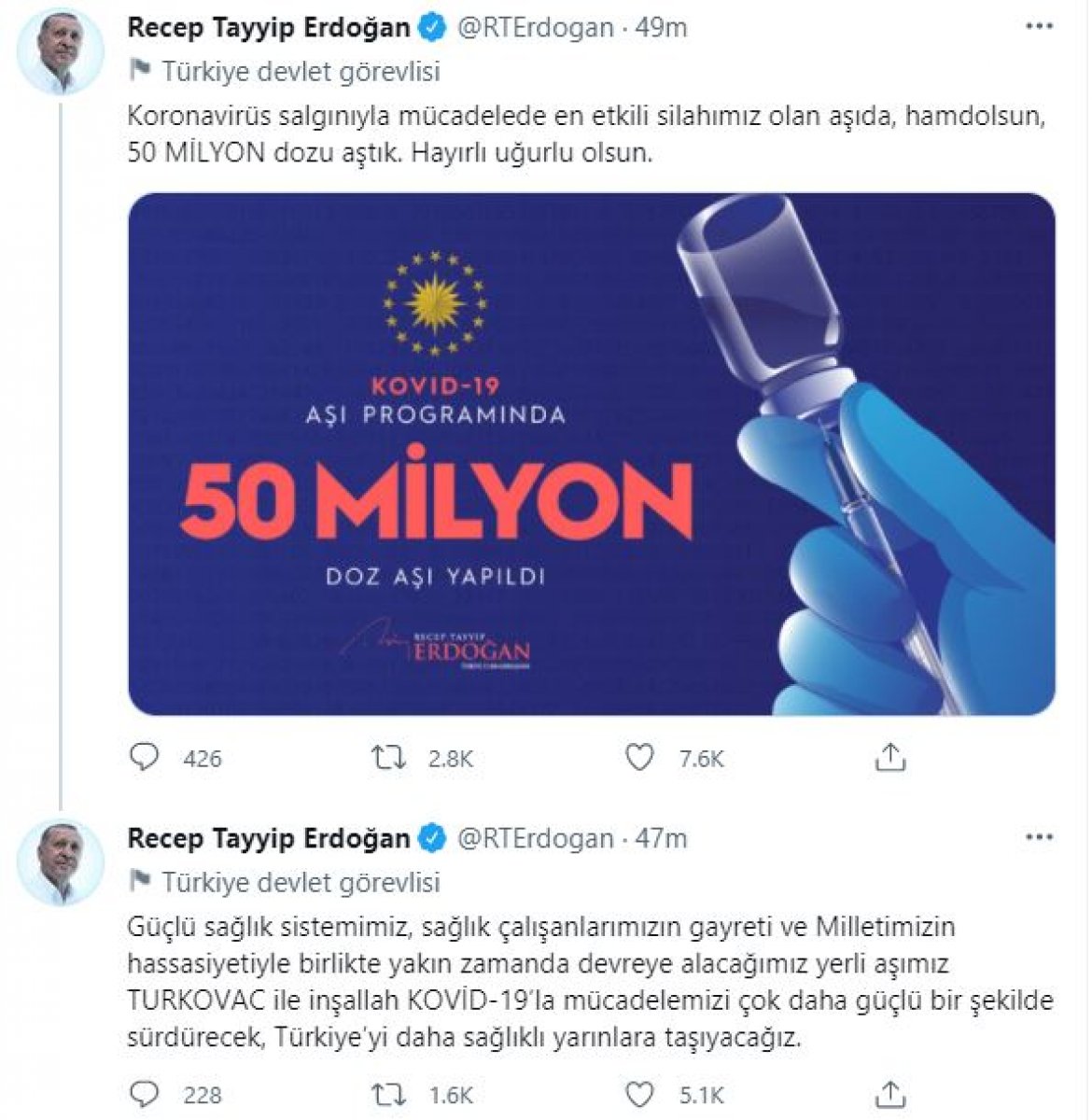Image resolution: width=1092 pixels, height=1120 pixels.
Task: Share the second tweet via share icon
Action: [x=890, y=1092]
